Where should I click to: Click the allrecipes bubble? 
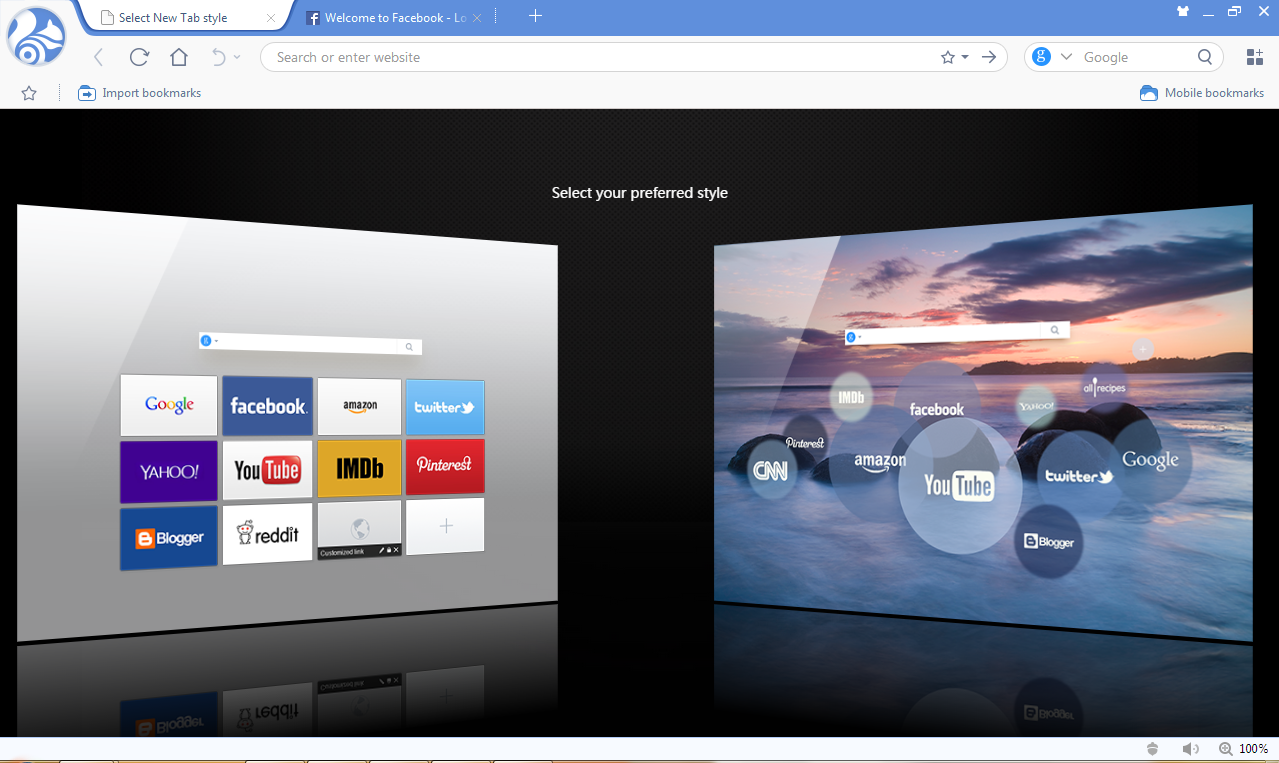coord(1104,386)
